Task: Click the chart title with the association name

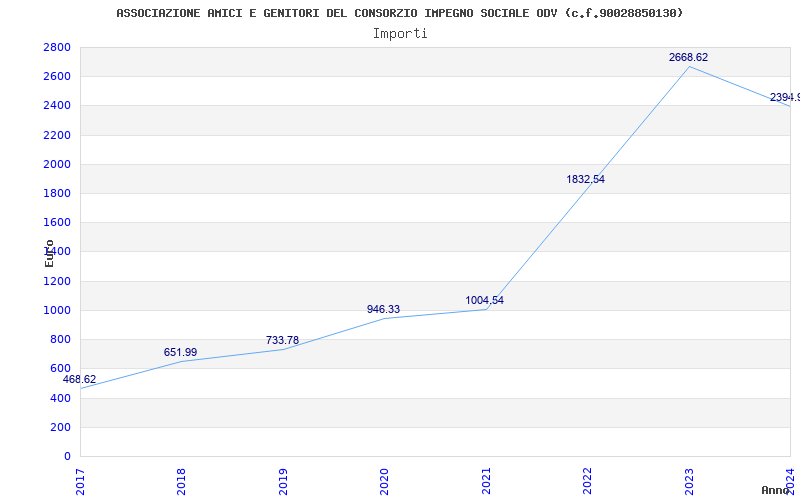Action: 400,13
